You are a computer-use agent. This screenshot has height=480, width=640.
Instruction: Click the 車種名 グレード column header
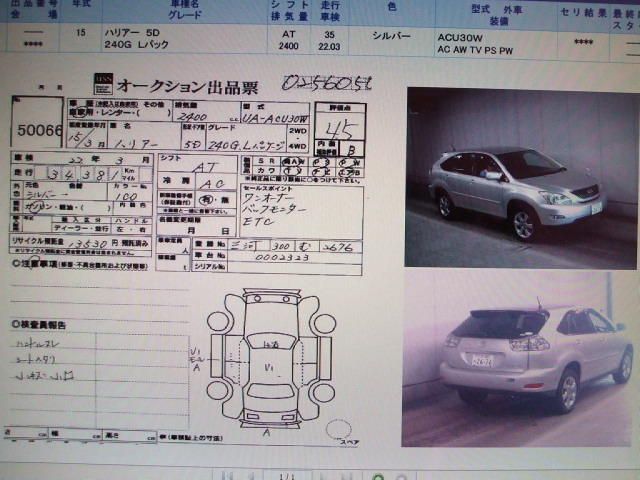pos(185,10)
